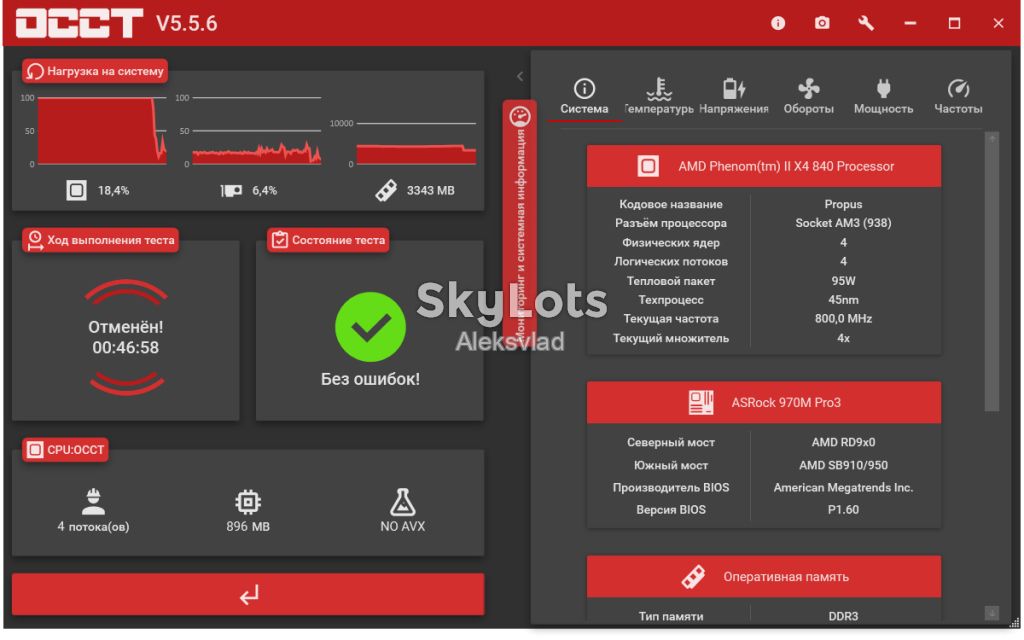The image size is (1024, 640).
Task: Click the red return arrow button
Action: tap(248, 594)
